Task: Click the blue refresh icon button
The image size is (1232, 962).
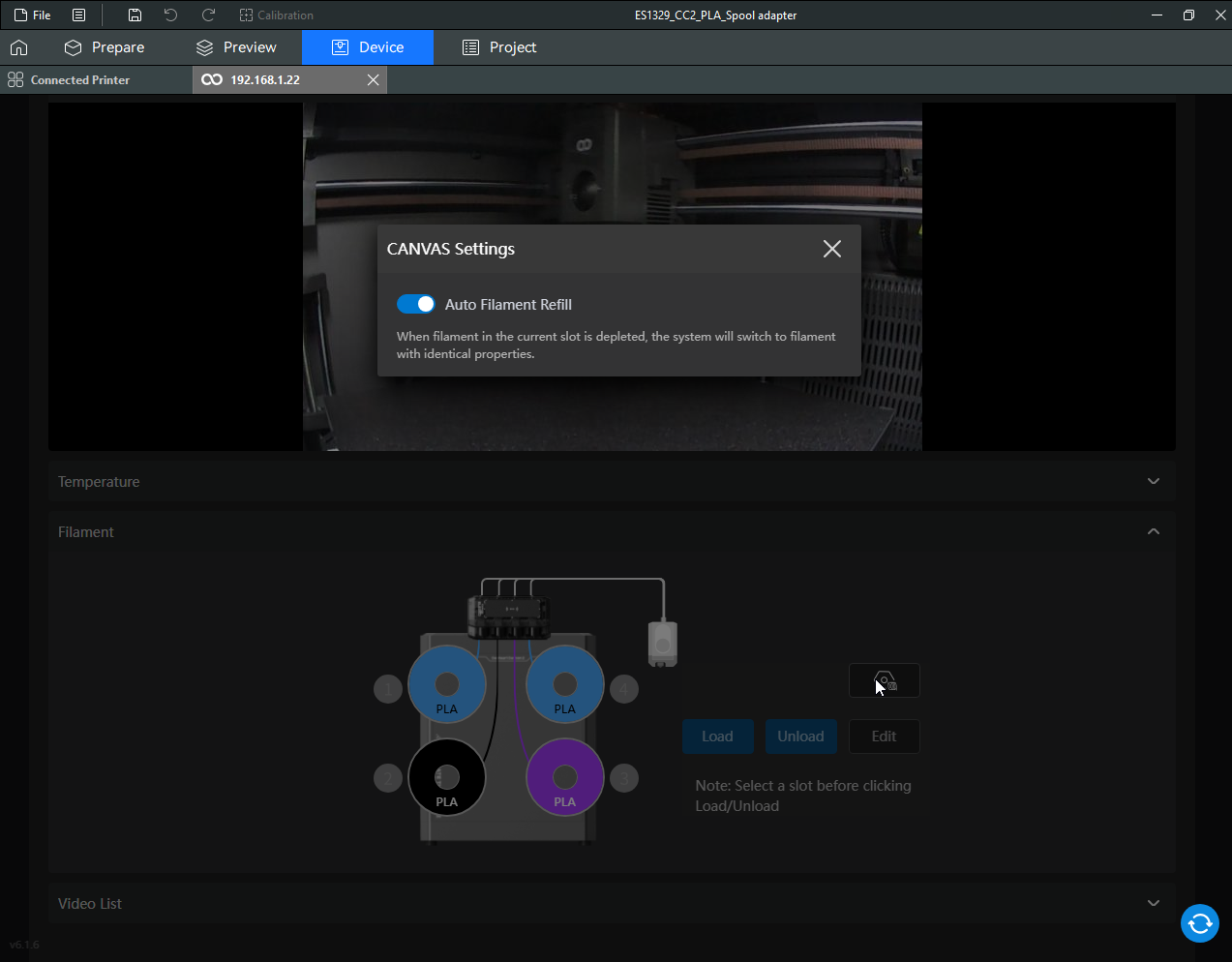Action: (1199, 922)
